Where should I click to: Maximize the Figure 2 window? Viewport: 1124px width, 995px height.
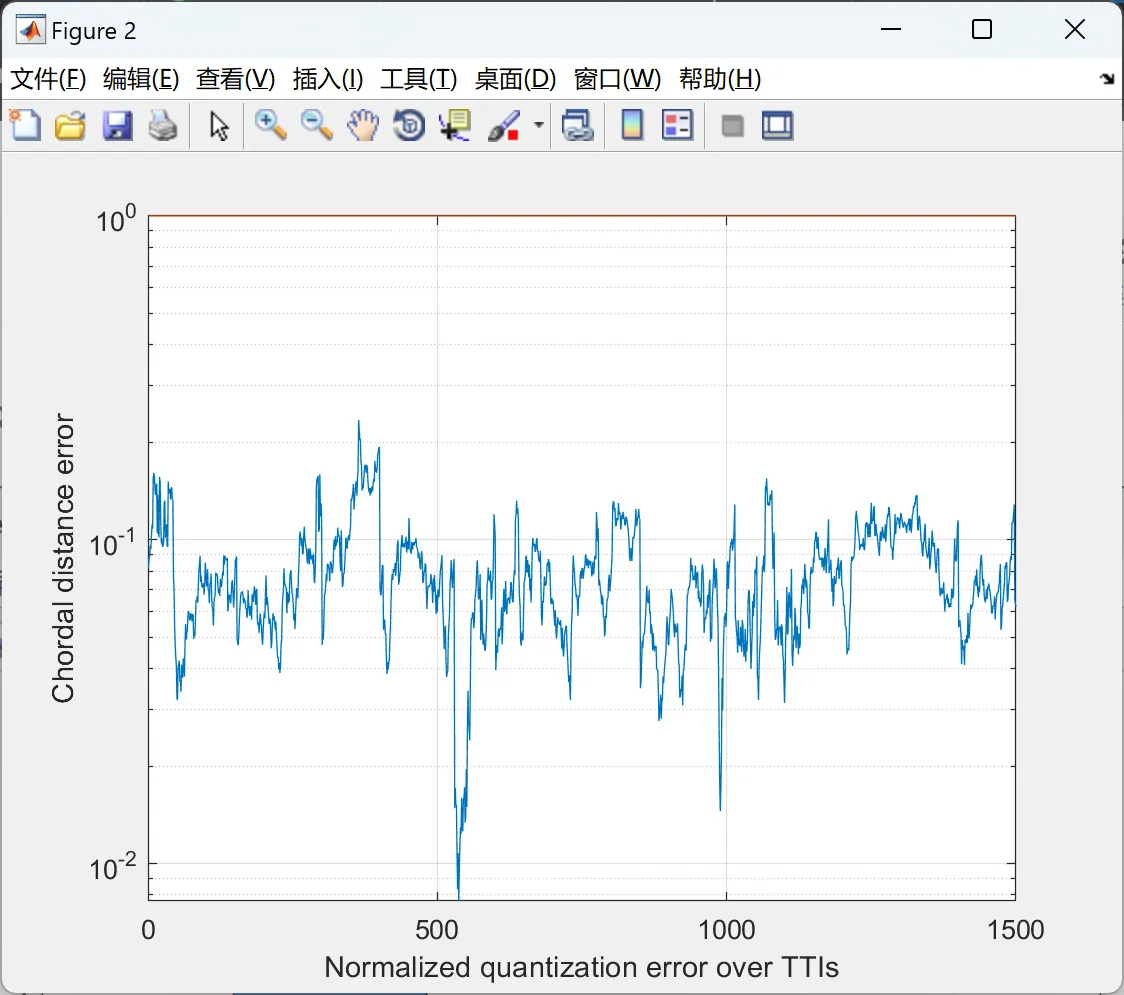[981, 29]
